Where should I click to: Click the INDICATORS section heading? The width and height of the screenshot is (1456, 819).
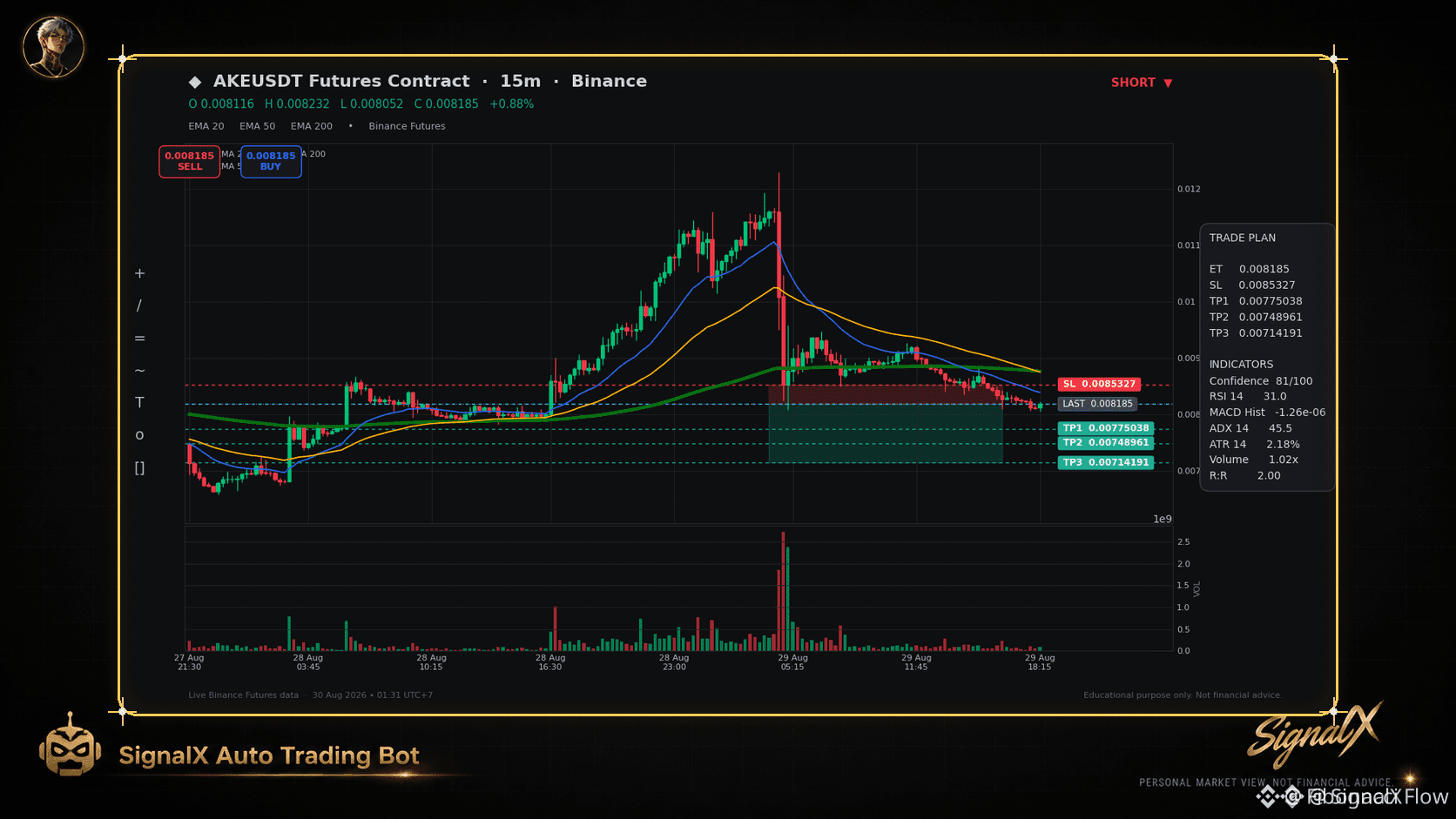1241,364
